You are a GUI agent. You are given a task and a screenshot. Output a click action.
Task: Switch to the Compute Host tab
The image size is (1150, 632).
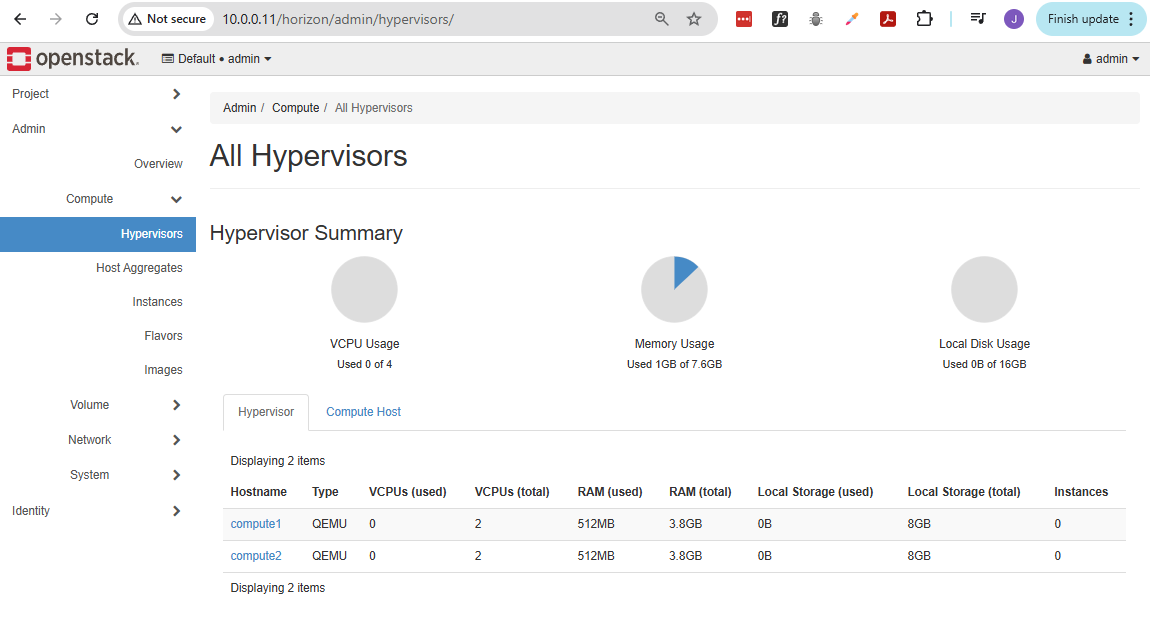point(363,412)
